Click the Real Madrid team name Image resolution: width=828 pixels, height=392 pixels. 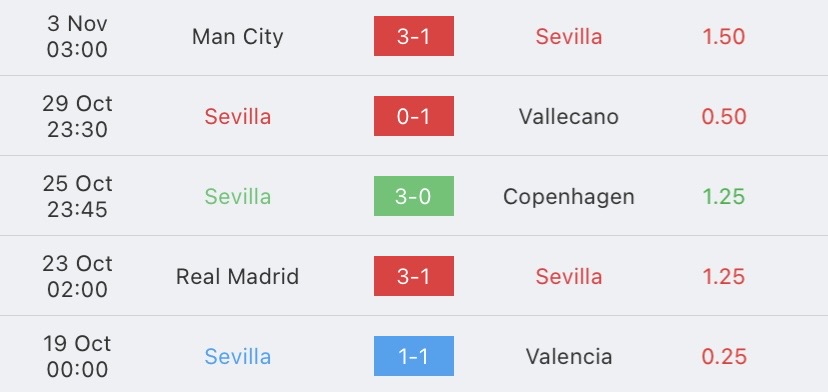(238, 276)
